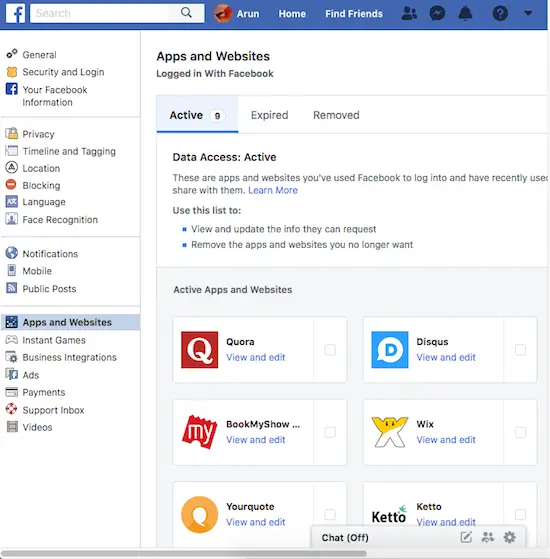Viewport: 550px width, 559px height.
Task: Click View and edit for Disqus
Action: (446, 357)
